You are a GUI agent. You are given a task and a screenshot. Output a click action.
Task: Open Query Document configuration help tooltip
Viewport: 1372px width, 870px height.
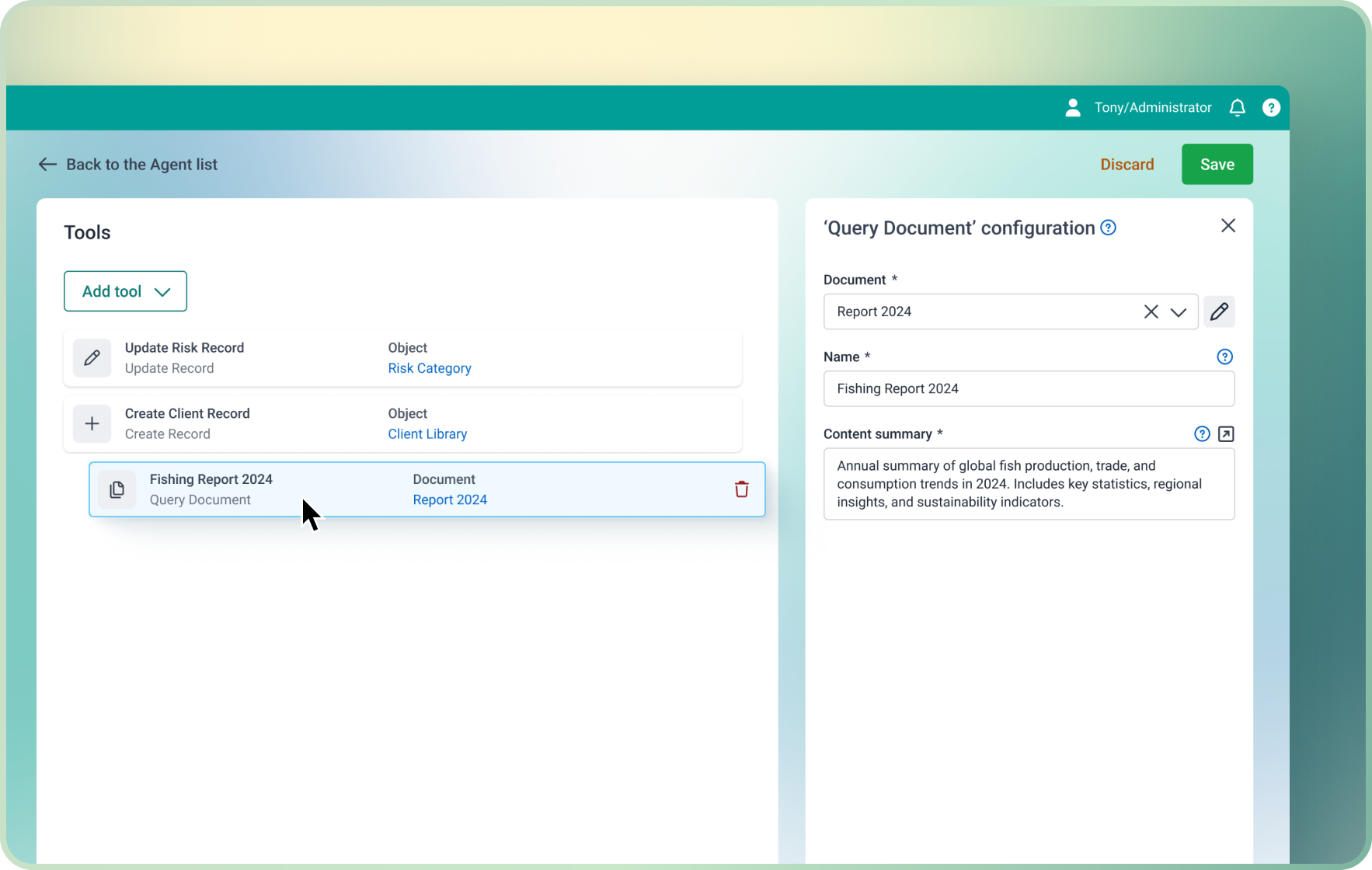1109,228
